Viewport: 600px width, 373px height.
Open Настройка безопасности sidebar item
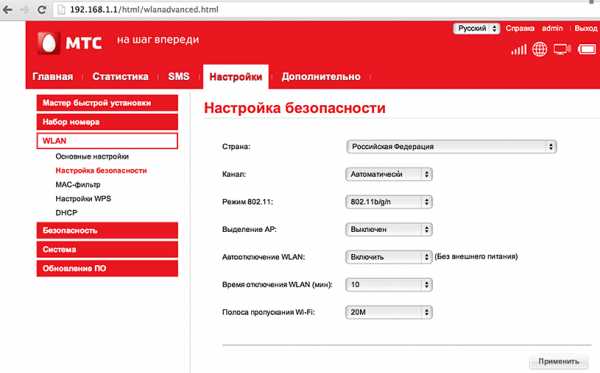click(x=101, y=170)
